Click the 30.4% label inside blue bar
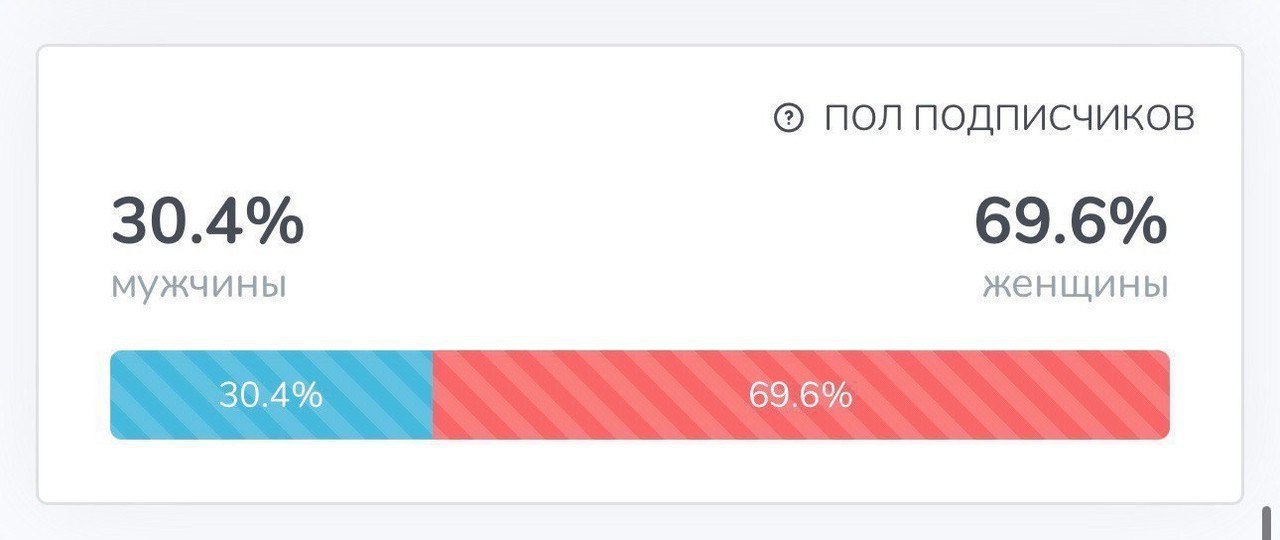Image resolution: width=1280 pixels, height=540 pixels. point(271,395)
